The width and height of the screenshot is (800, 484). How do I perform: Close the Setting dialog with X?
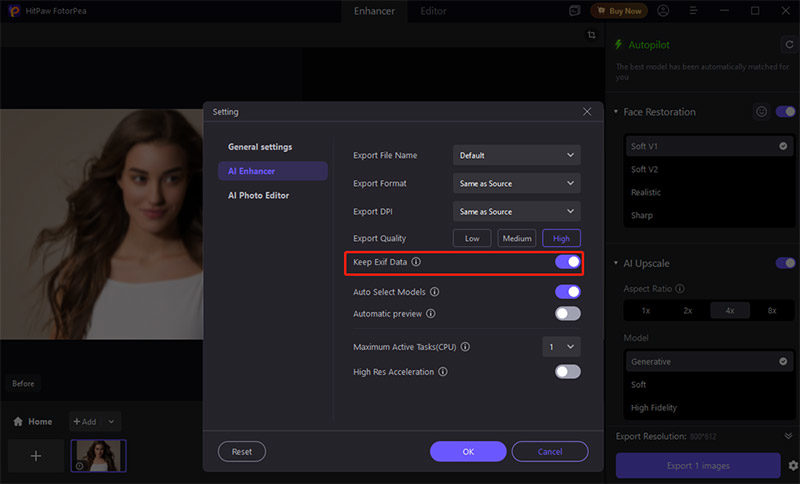[587, 112]
